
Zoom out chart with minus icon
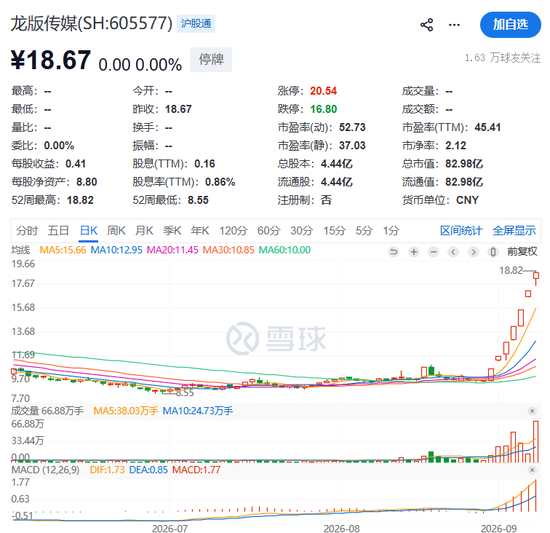pyautogui.click(x=434, y=252)
